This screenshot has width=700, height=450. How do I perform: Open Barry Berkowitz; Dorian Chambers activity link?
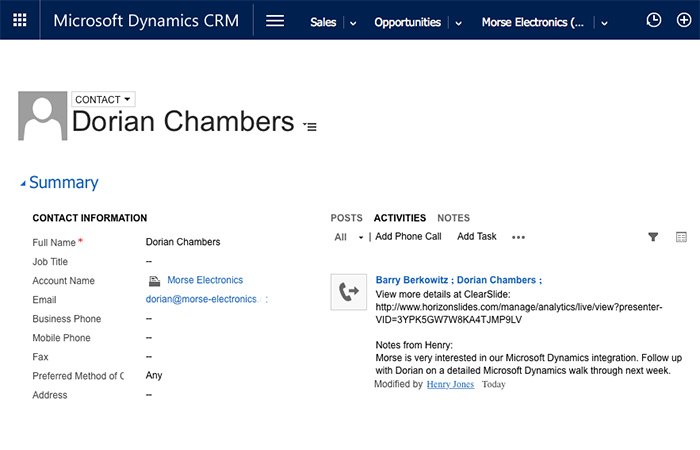point(458,280)
